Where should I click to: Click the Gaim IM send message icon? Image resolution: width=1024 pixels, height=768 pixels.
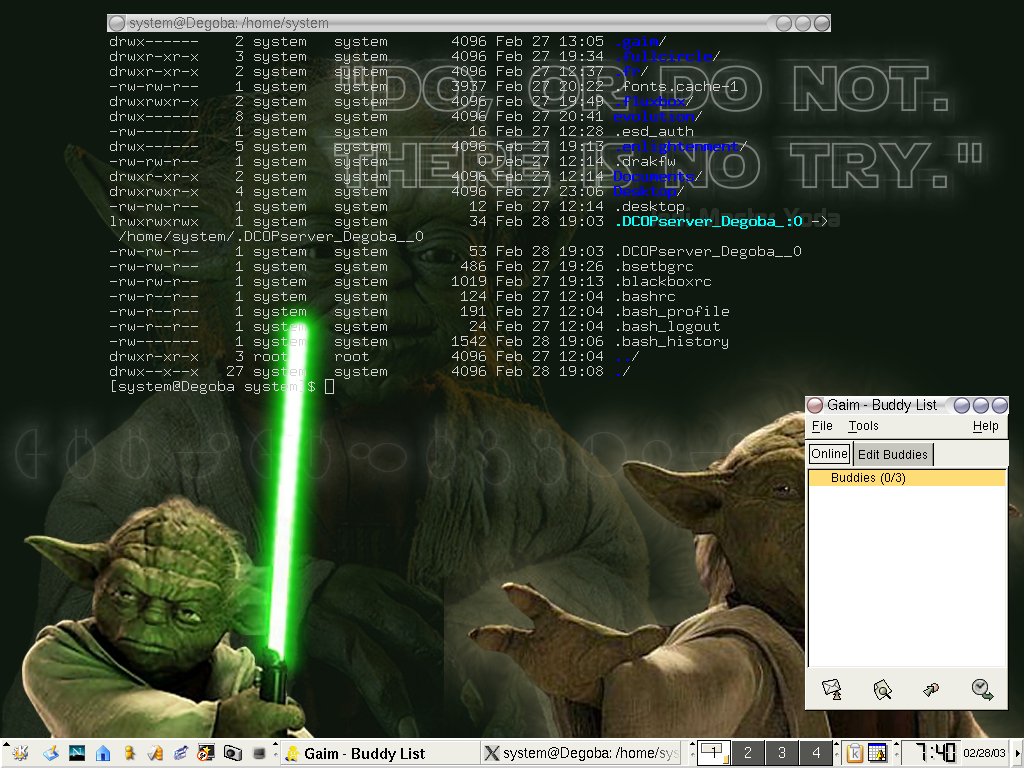pos(832,689)
